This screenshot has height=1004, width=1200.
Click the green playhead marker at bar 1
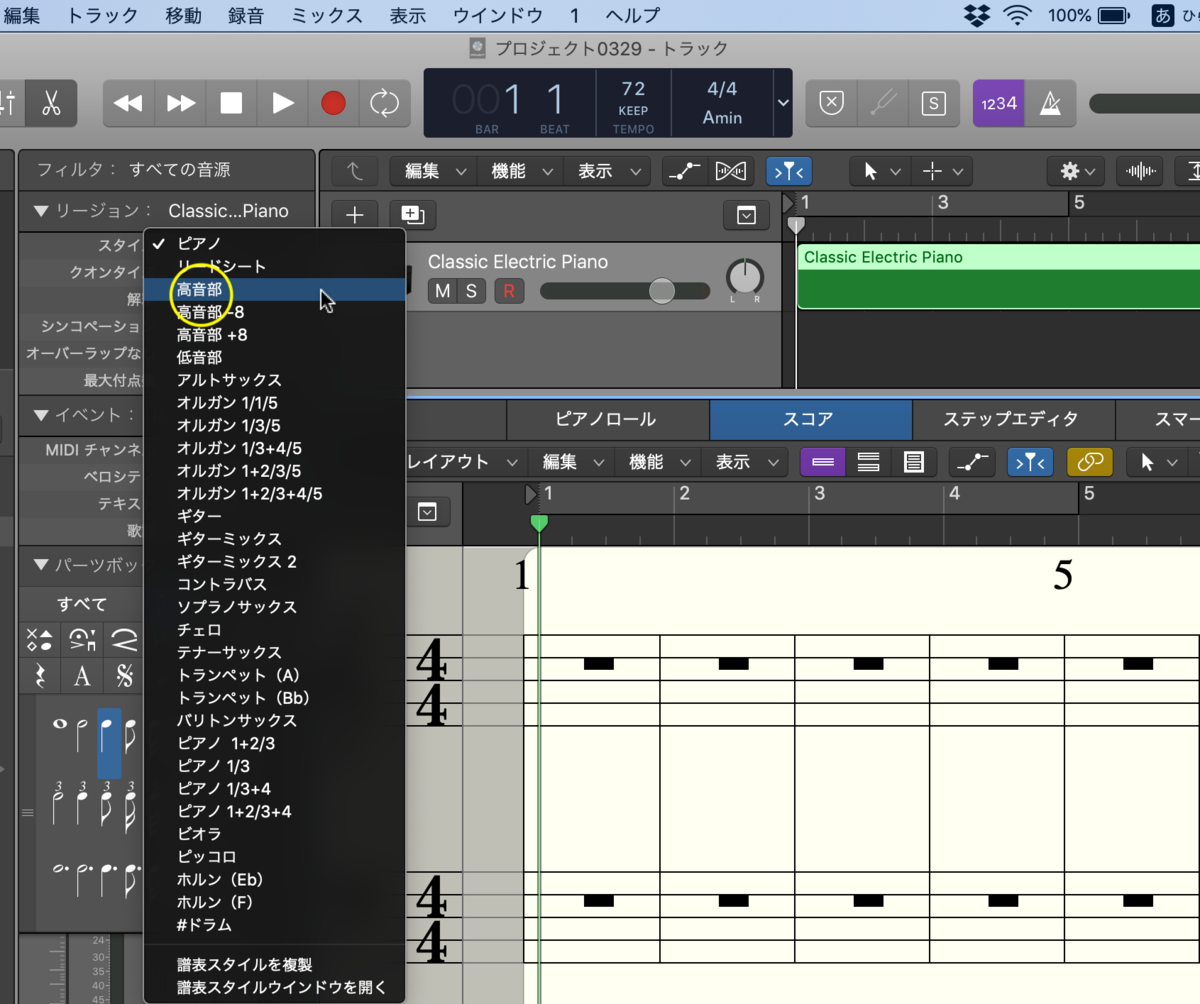pos(540,520)
